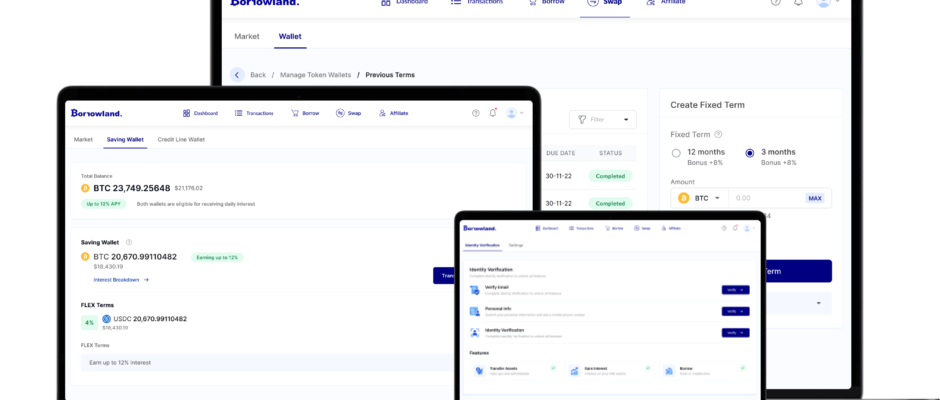Open Transactions nav item on small front tablet

581,228
